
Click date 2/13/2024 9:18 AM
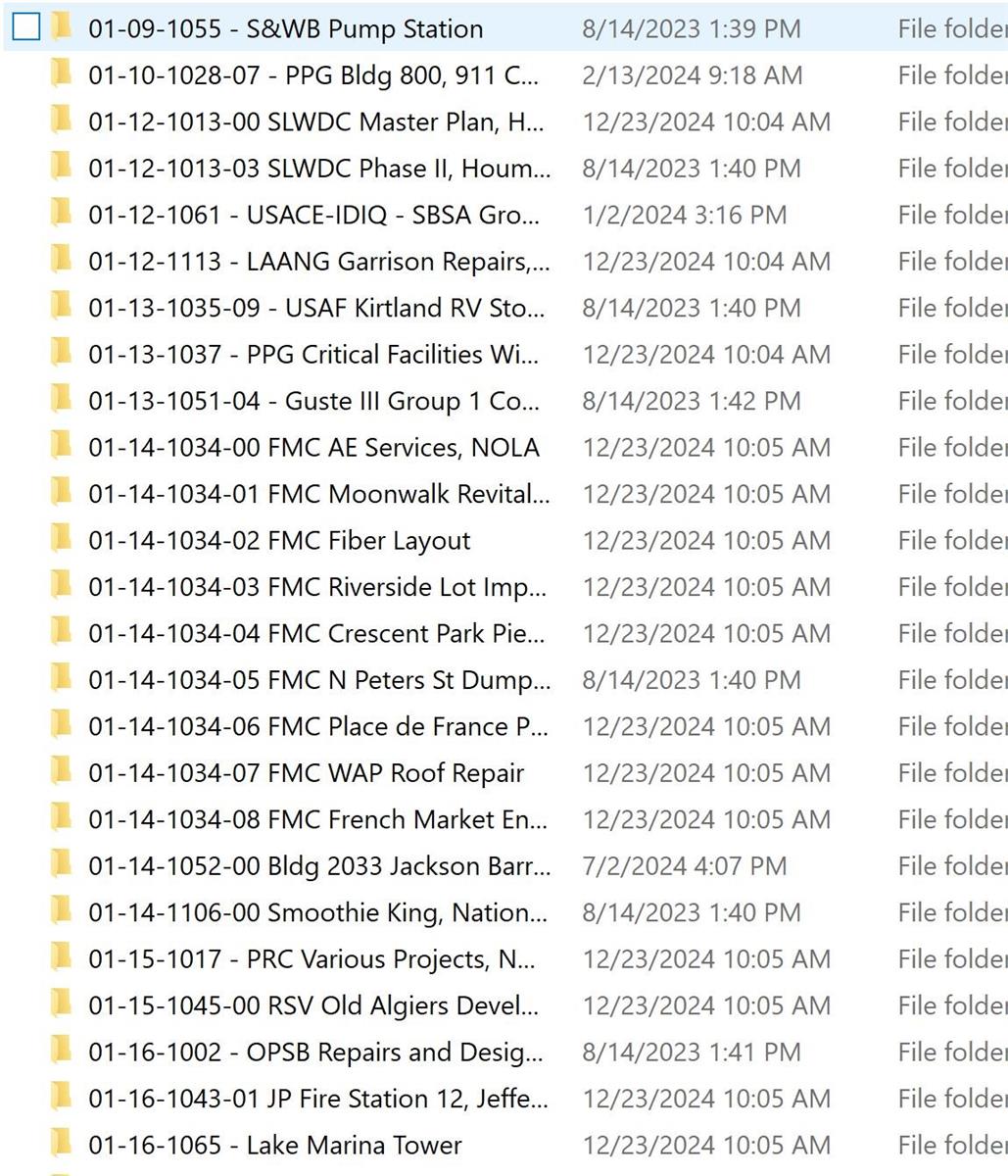693,75
